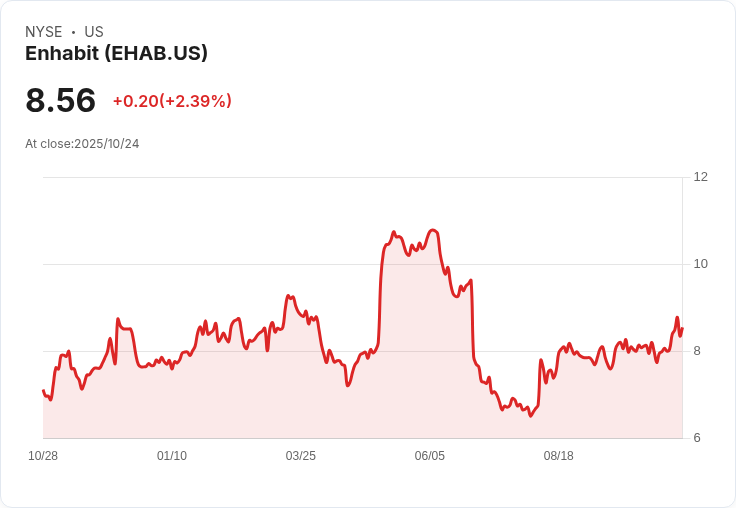Image resolution: width=736 pixels, height=508 pixels.
Task: Click the 12 price axis label
Action: 700,177
